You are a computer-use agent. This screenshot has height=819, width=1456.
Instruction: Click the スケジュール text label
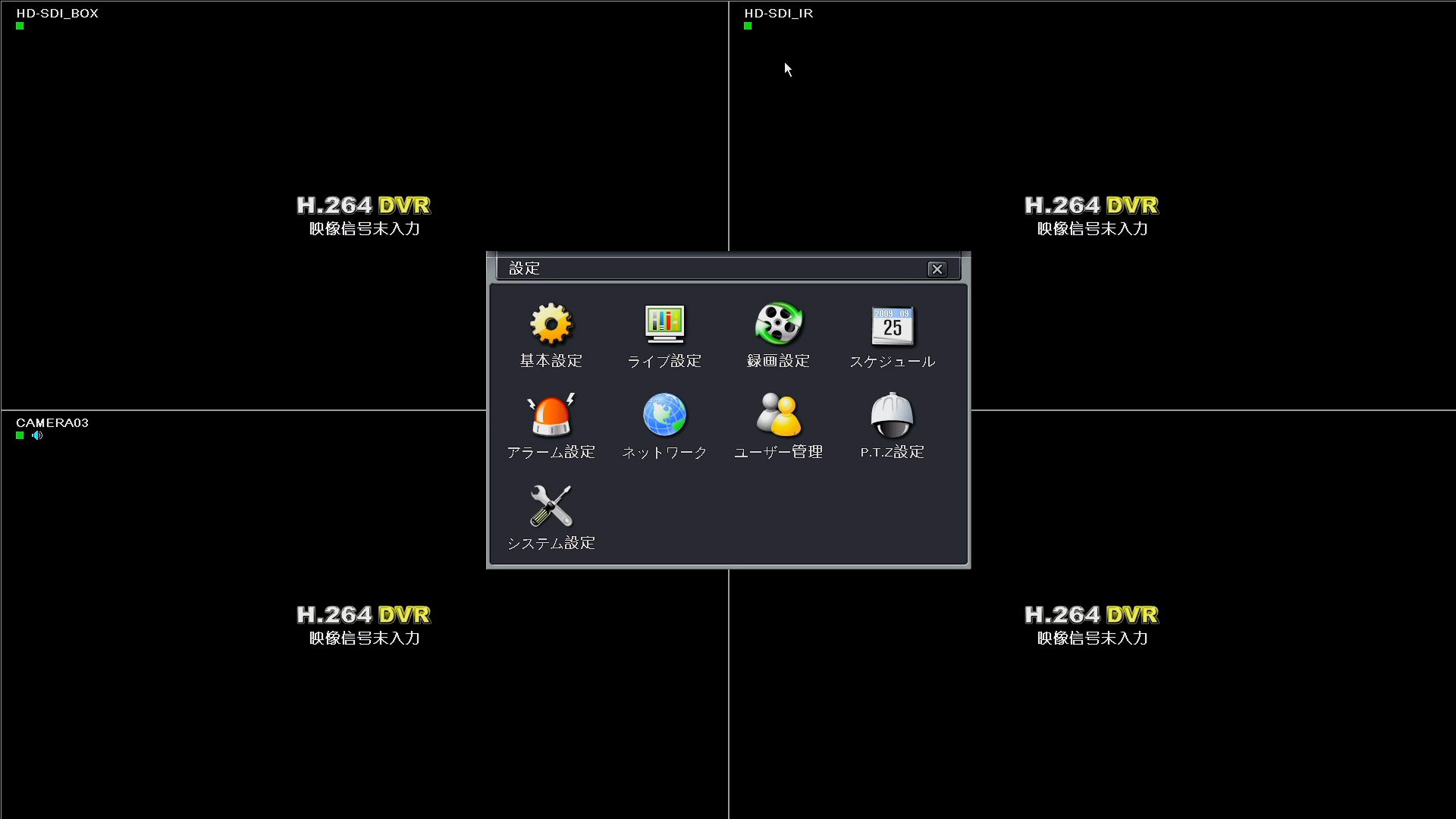[x=892, y=362]
